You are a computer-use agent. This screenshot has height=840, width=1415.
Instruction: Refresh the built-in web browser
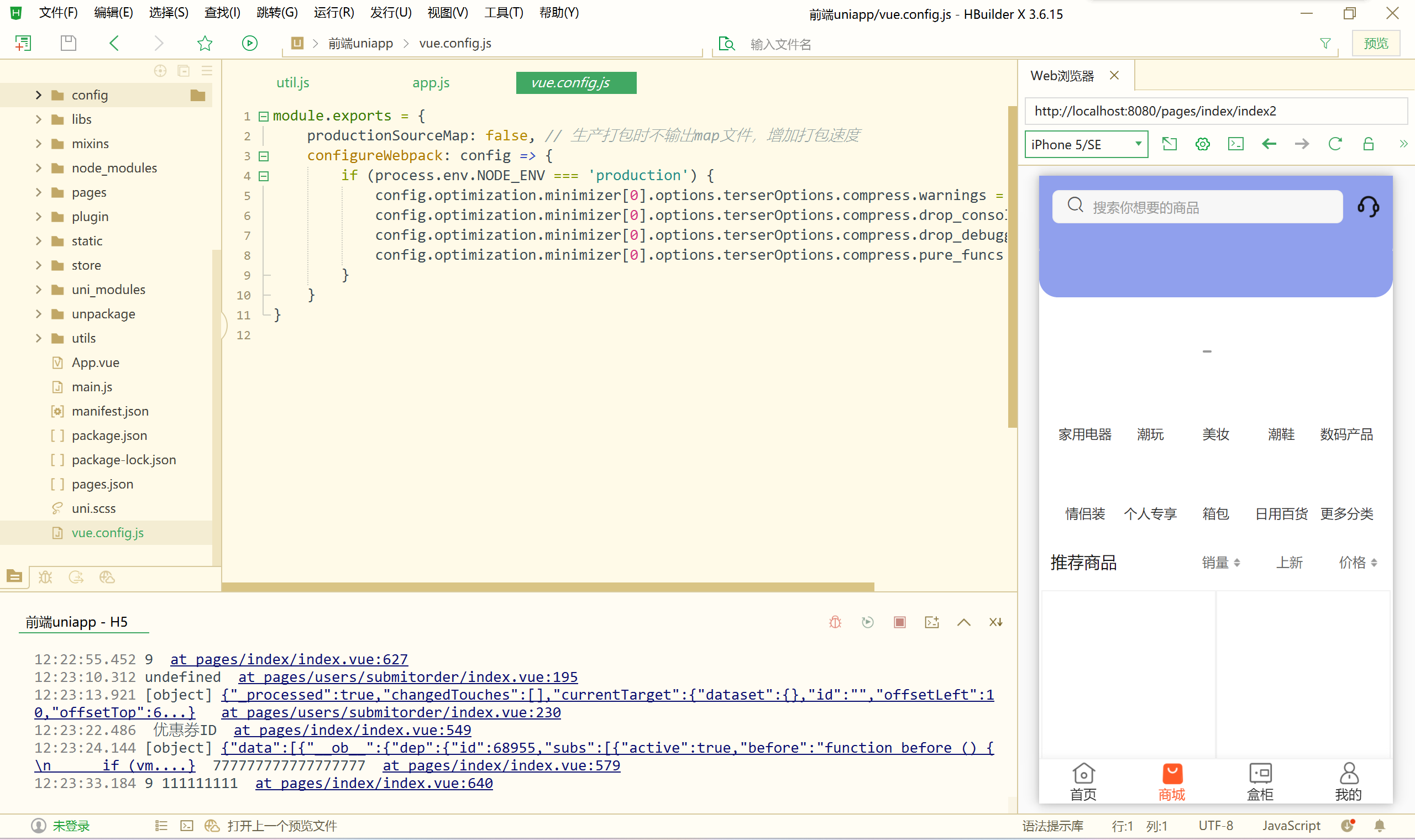pyautogui.click(x=1335, y=144)
